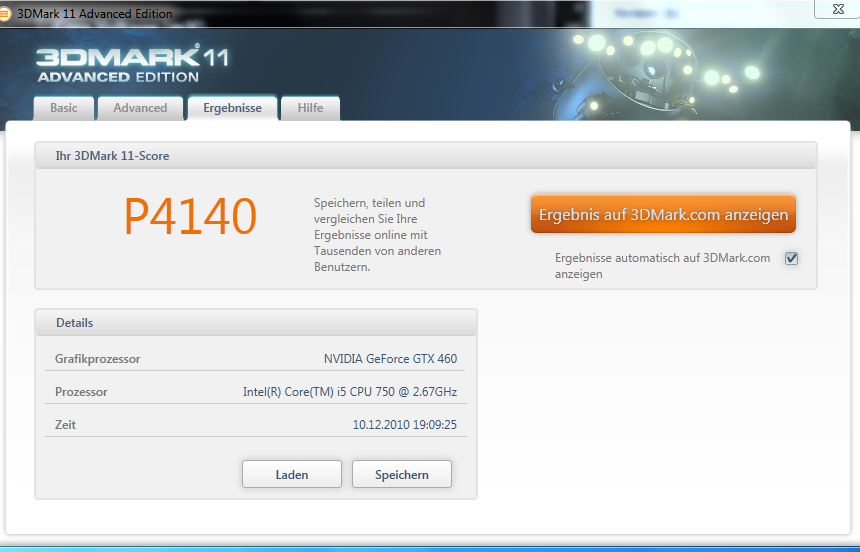Screen dimensions: 860x552
Task: Click Ergebnis auf 3DMark.com anzeigen button
Action: (x=663, y=214)
